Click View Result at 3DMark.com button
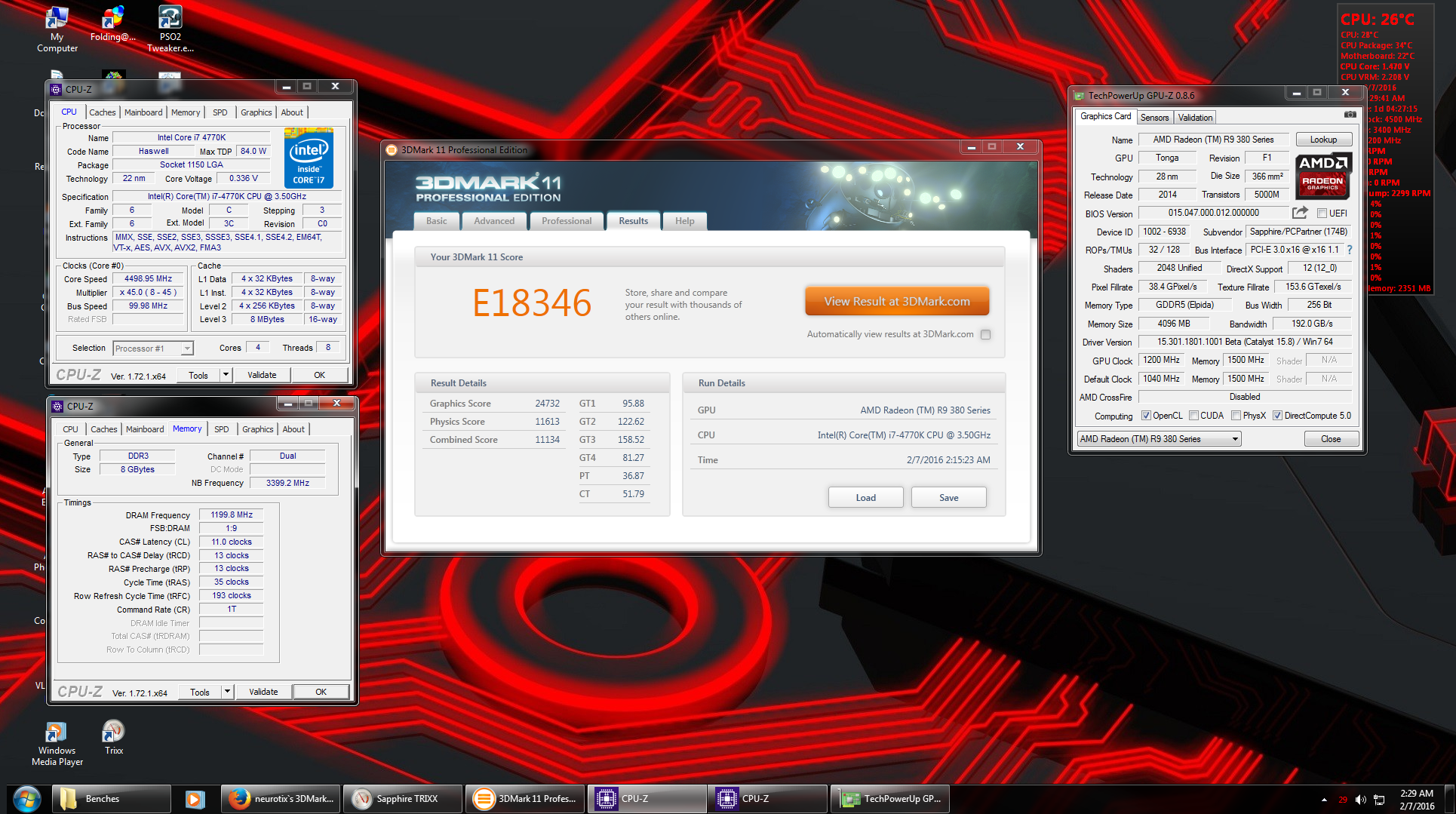Screen dimensions: 1456x814 tap(897, 301)
